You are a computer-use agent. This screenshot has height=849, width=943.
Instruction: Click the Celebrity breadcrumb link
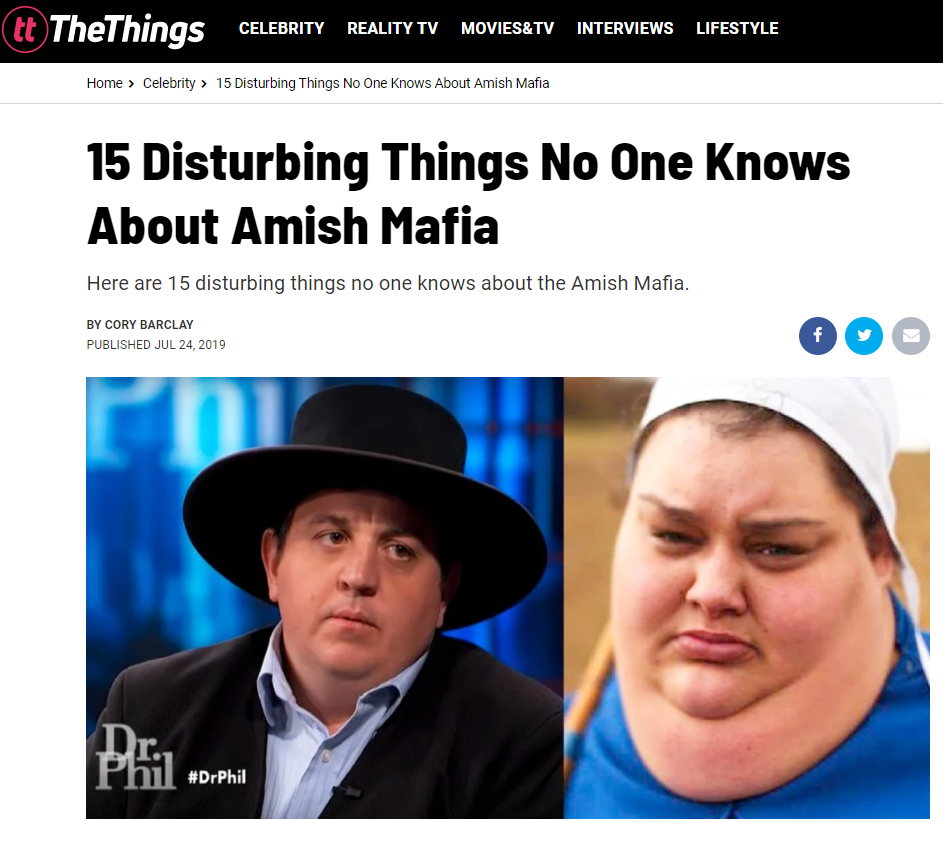[x=169, y=83]
